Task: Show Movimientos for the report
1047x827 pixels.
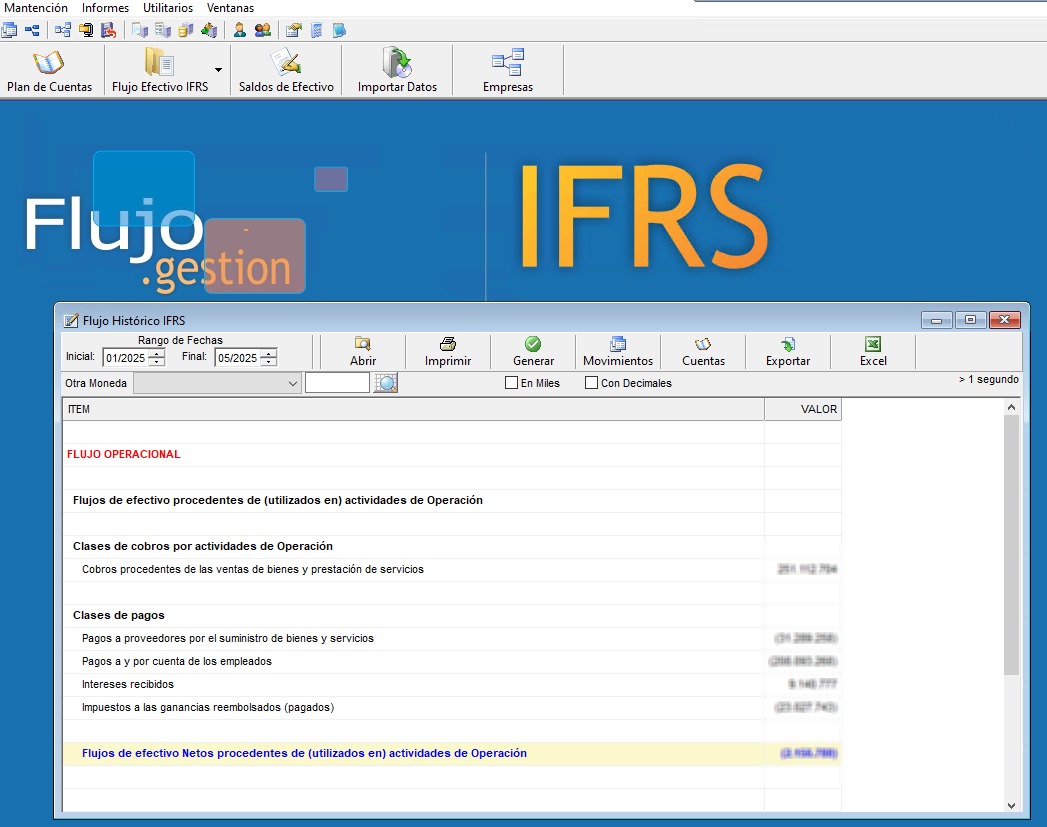Action: (x=618, y=352)
